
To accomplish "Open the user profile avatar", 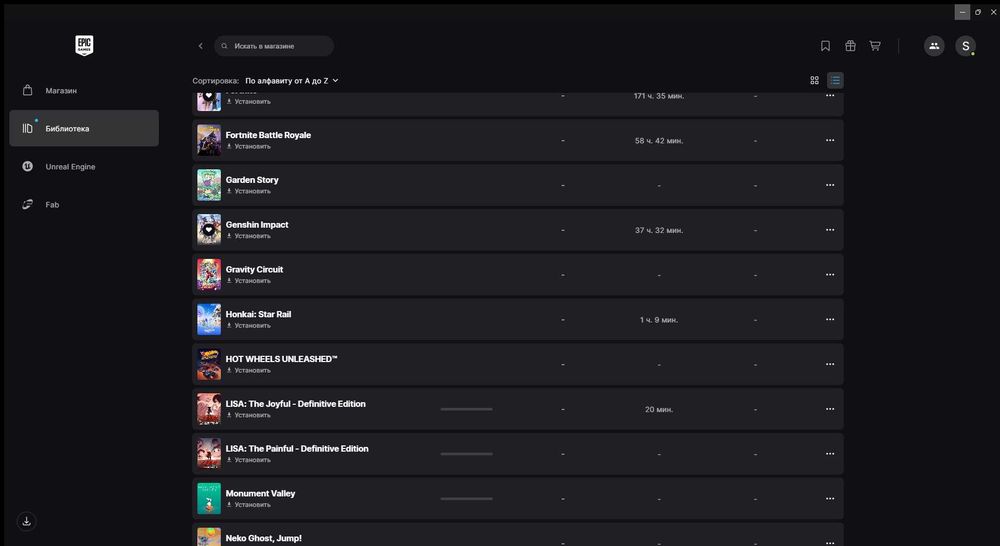I will pyautogui.click(x=965, y=46).
